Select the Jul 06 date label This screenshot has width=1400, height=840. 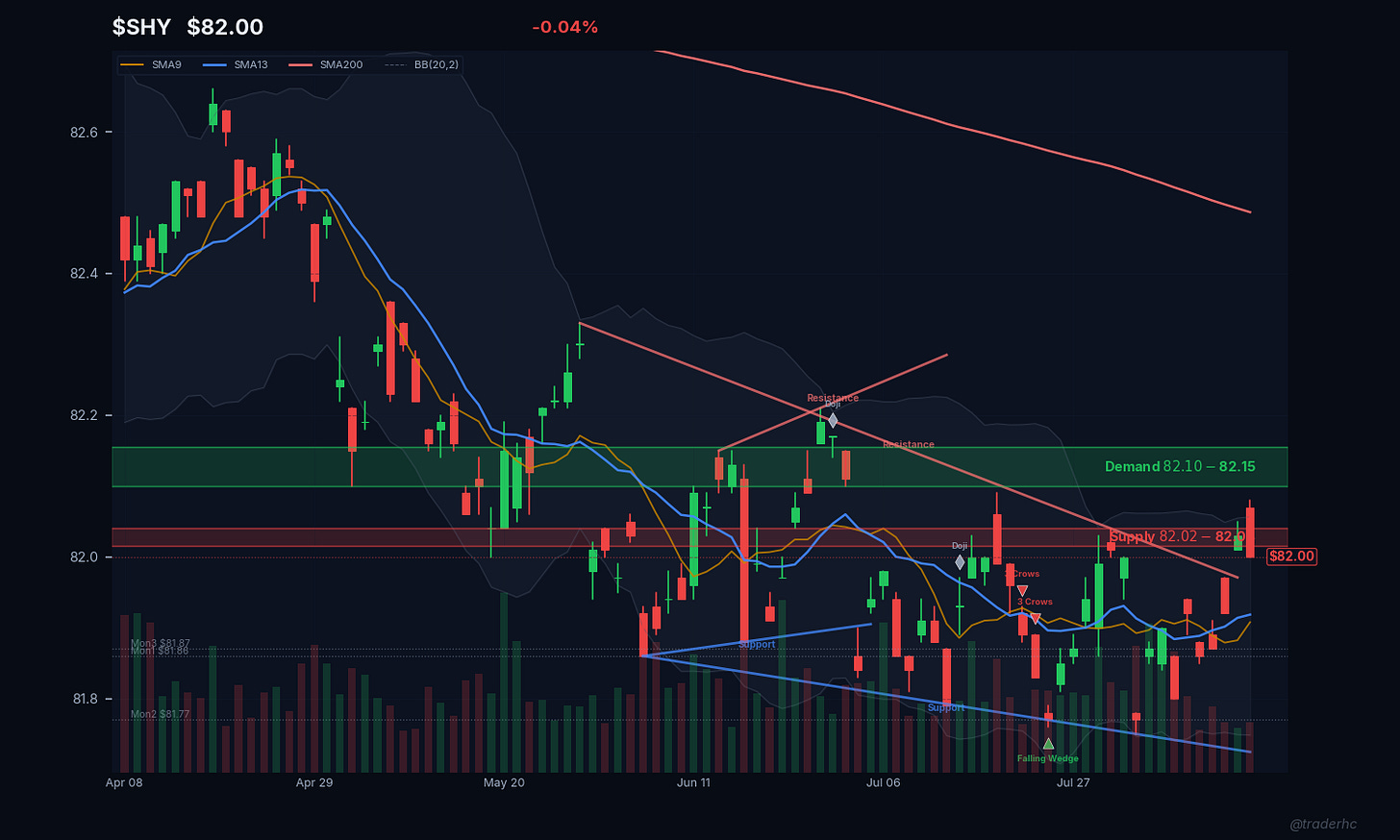pos(884,782)
